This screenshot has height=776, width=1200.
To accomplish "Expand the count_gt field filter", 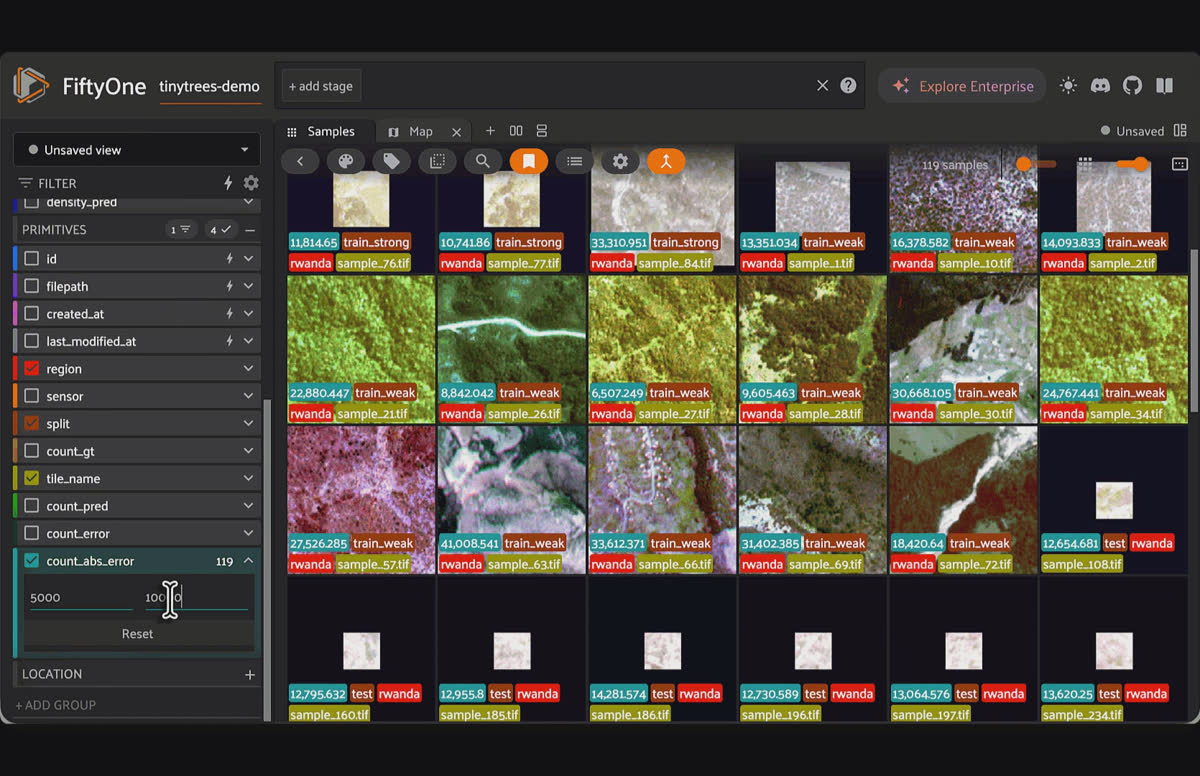I will (x=248, y=451).
